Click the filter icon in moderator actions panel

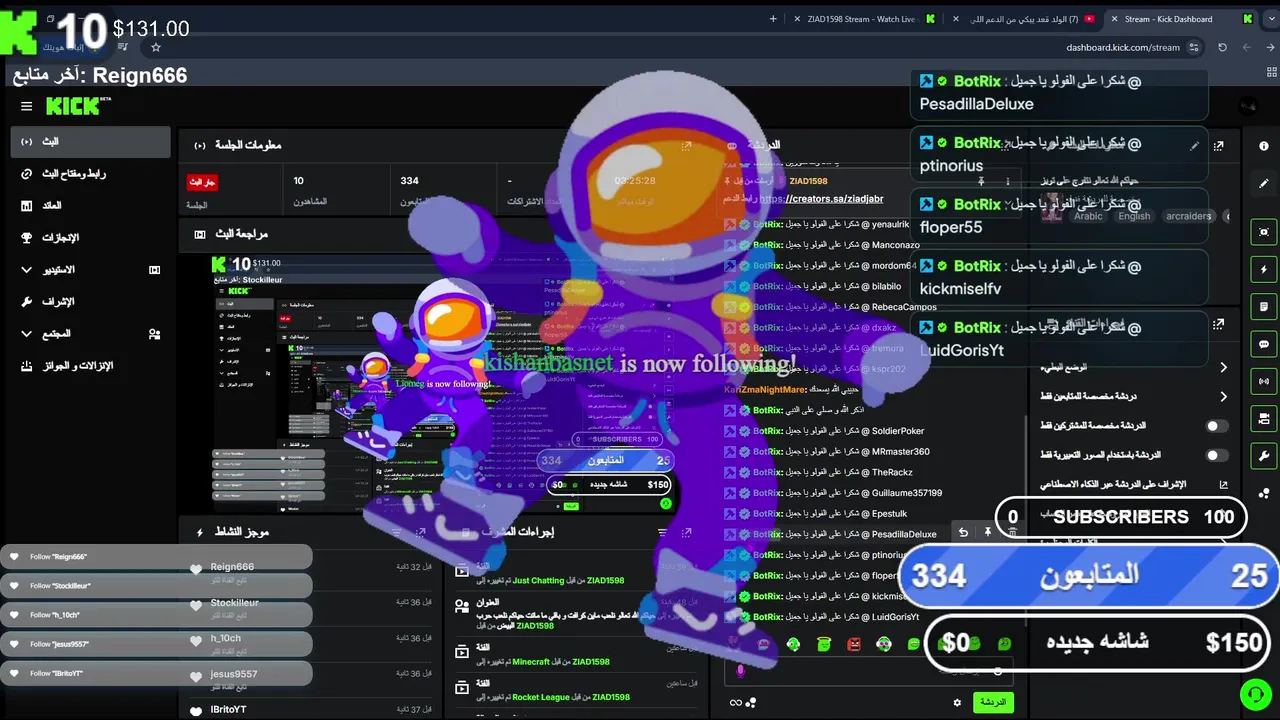(x=662, y=533)
